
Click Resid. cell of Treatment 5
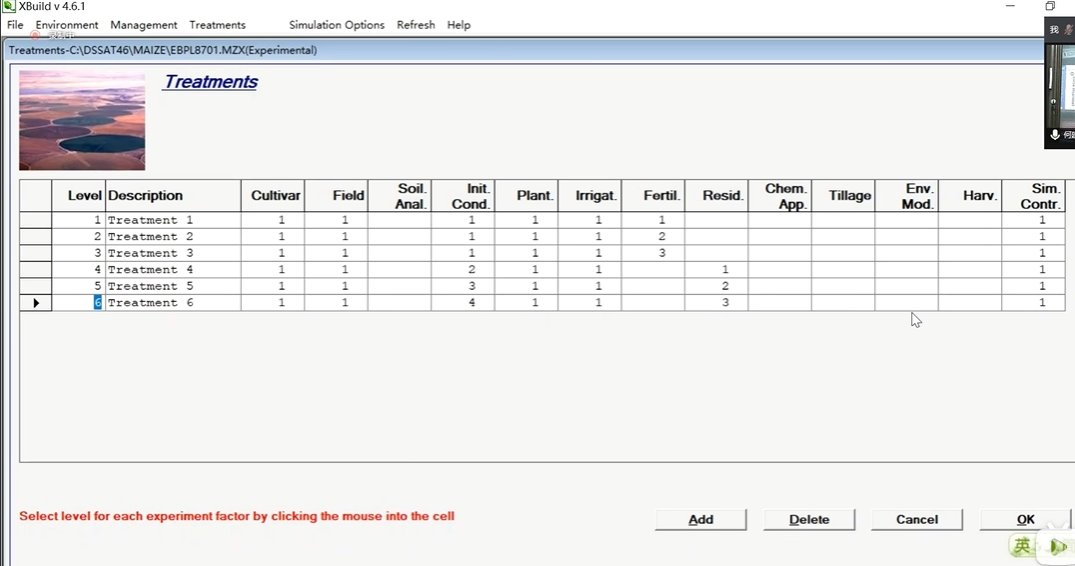pyautogui.click(x=716, y=286)
